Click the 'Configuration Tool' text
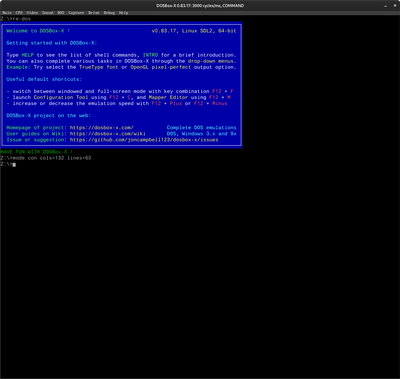Viewport: 400px width, 379px height. [x=61, y=97]
